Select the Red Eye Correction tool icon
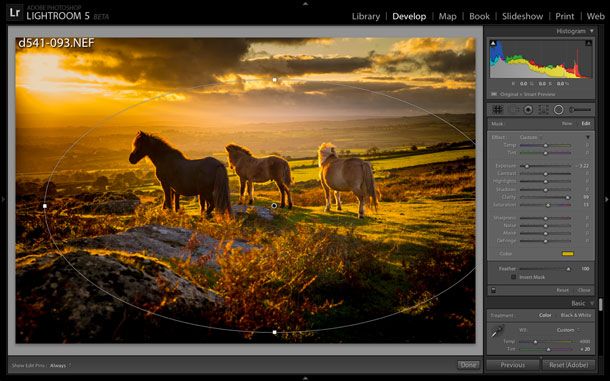The height and width of the screenshot is (381, 610). [x=528, y=110]
